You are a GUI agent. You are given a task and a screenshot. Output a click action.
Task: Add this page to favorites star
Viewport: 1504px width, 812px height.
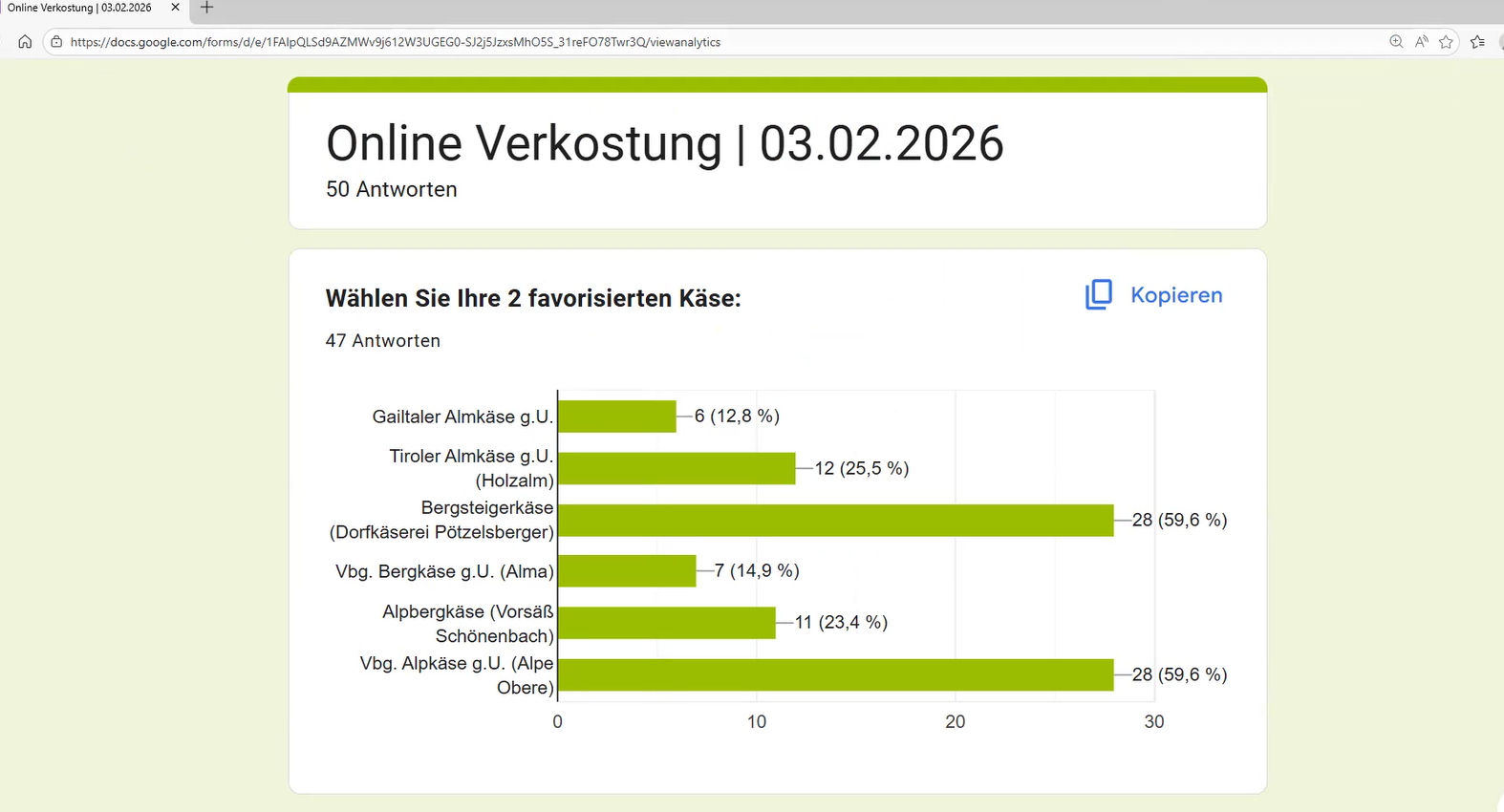tap(1446, 42)
